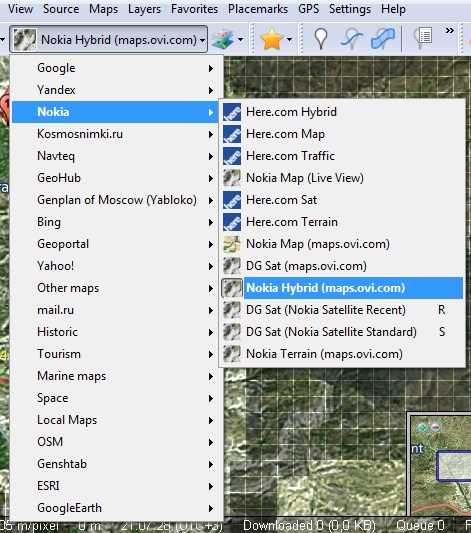Choose DG Sat (maps.ovi.com)

click(x=342, y=266)
